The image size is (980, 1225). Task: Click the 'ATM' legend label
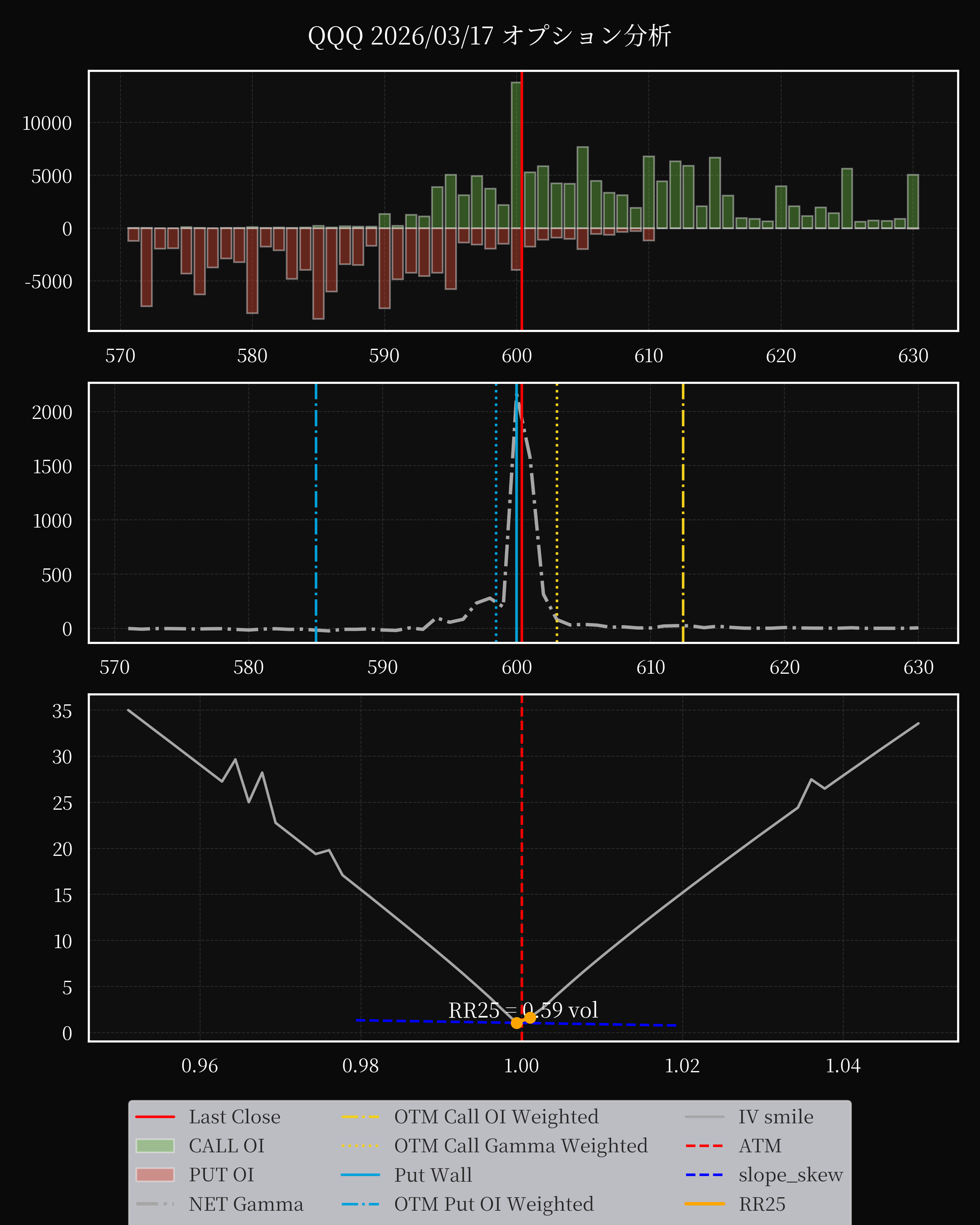[760, 1145]
